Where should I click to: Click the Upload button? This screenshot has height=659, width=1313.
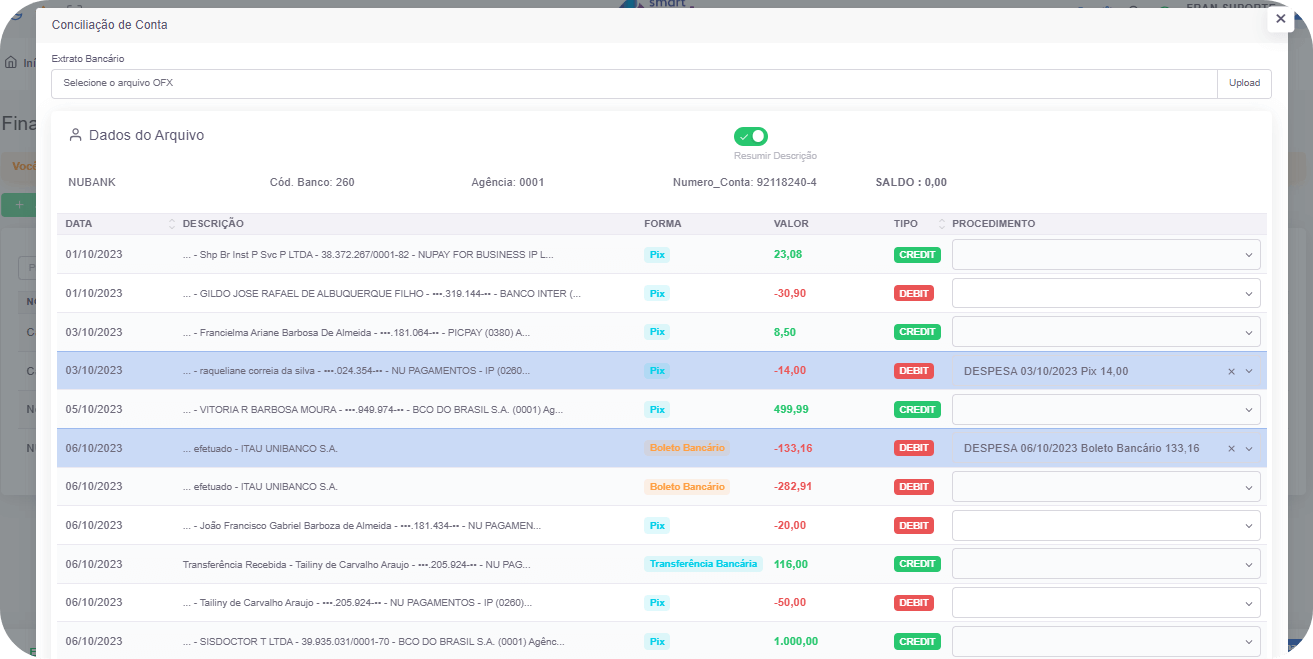1244,83
